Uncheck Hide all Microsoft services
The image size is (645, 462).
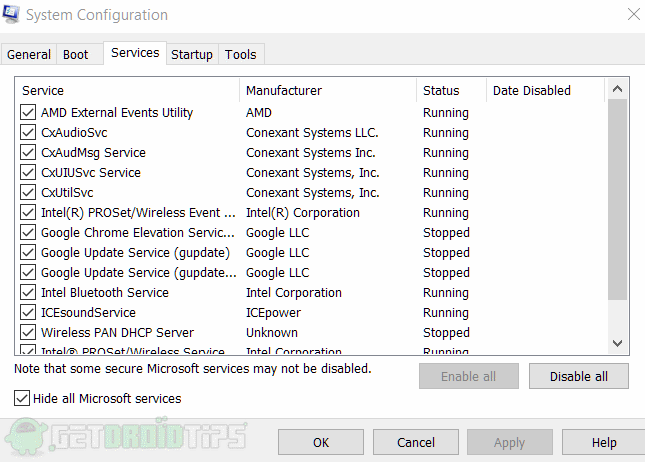(x=23, y=399)
